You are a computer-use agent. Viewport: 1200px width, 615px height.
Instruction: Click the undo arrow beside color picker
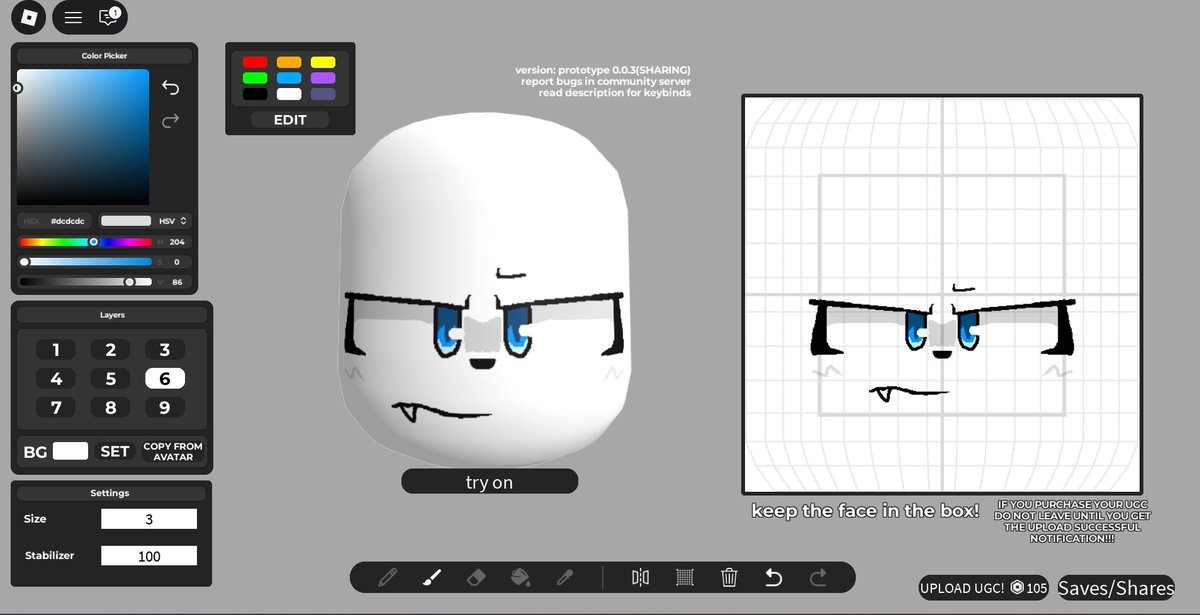(x=170, y=88)
